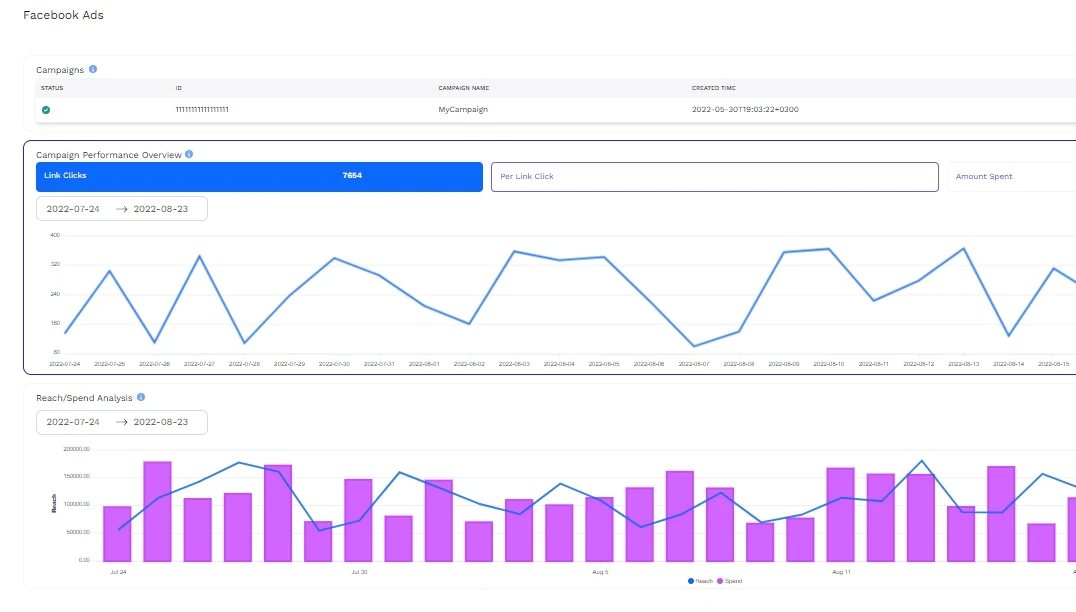Click the Facebook Ads page title
The image size is (1076, 612).
[63, 15]
